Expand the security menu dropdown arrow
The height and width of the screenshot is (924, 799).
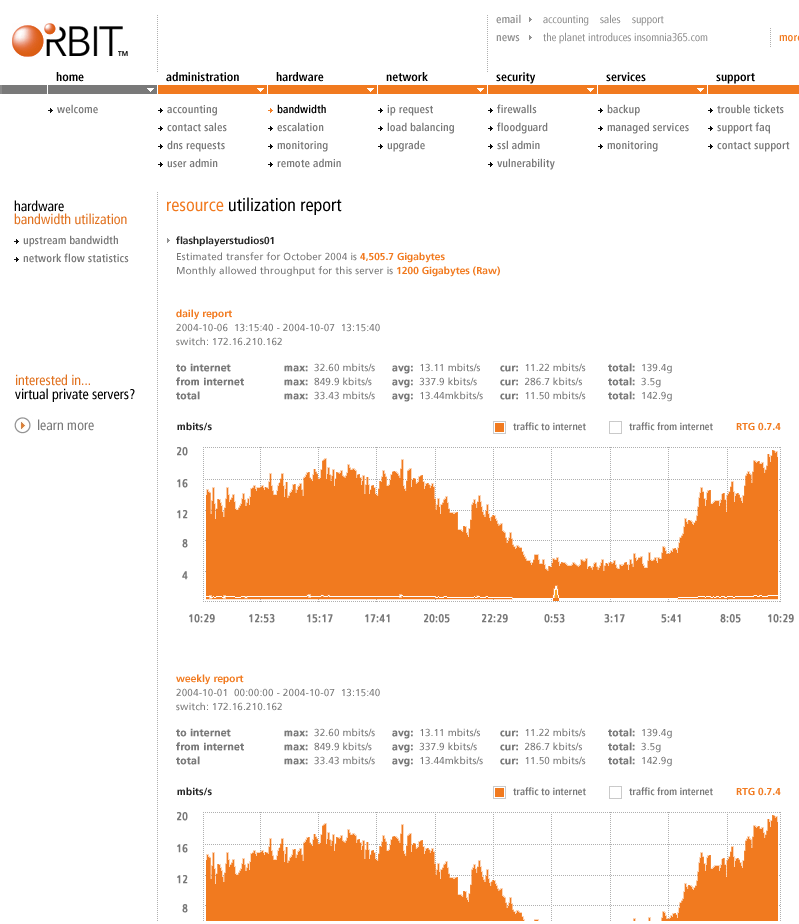(x=590, y=90)
